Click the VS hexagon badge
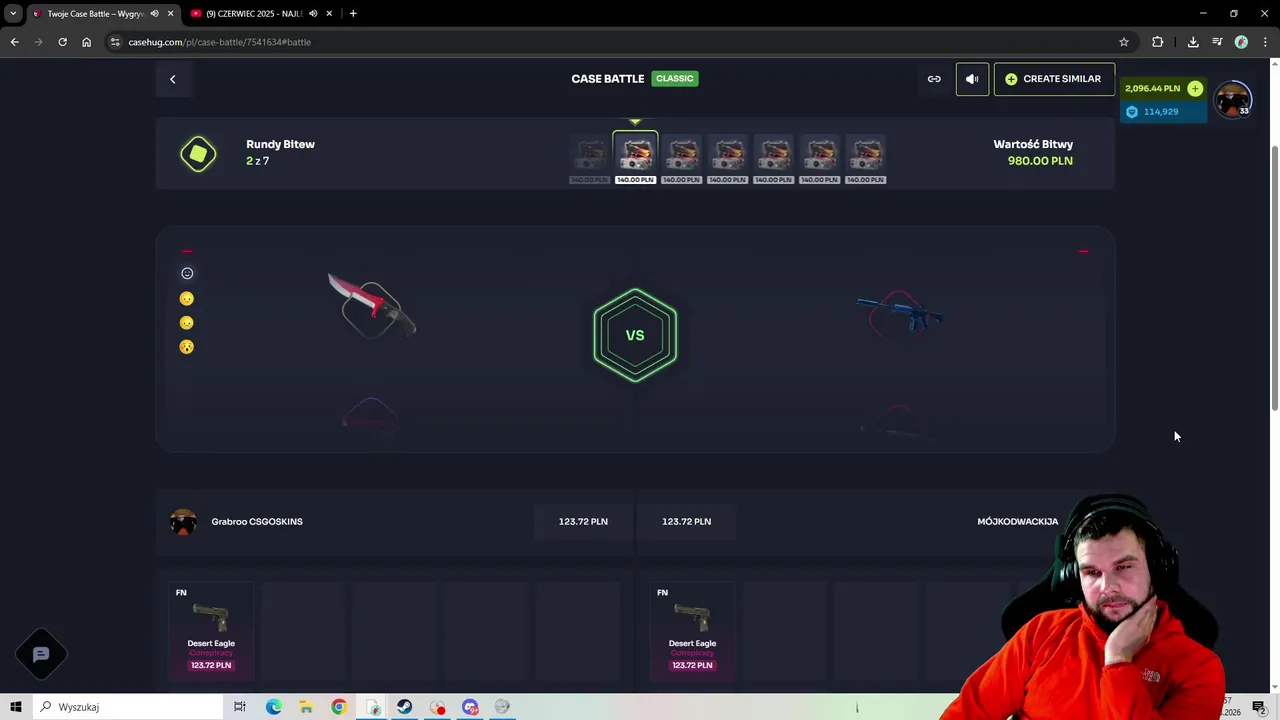 coord(635,335)
